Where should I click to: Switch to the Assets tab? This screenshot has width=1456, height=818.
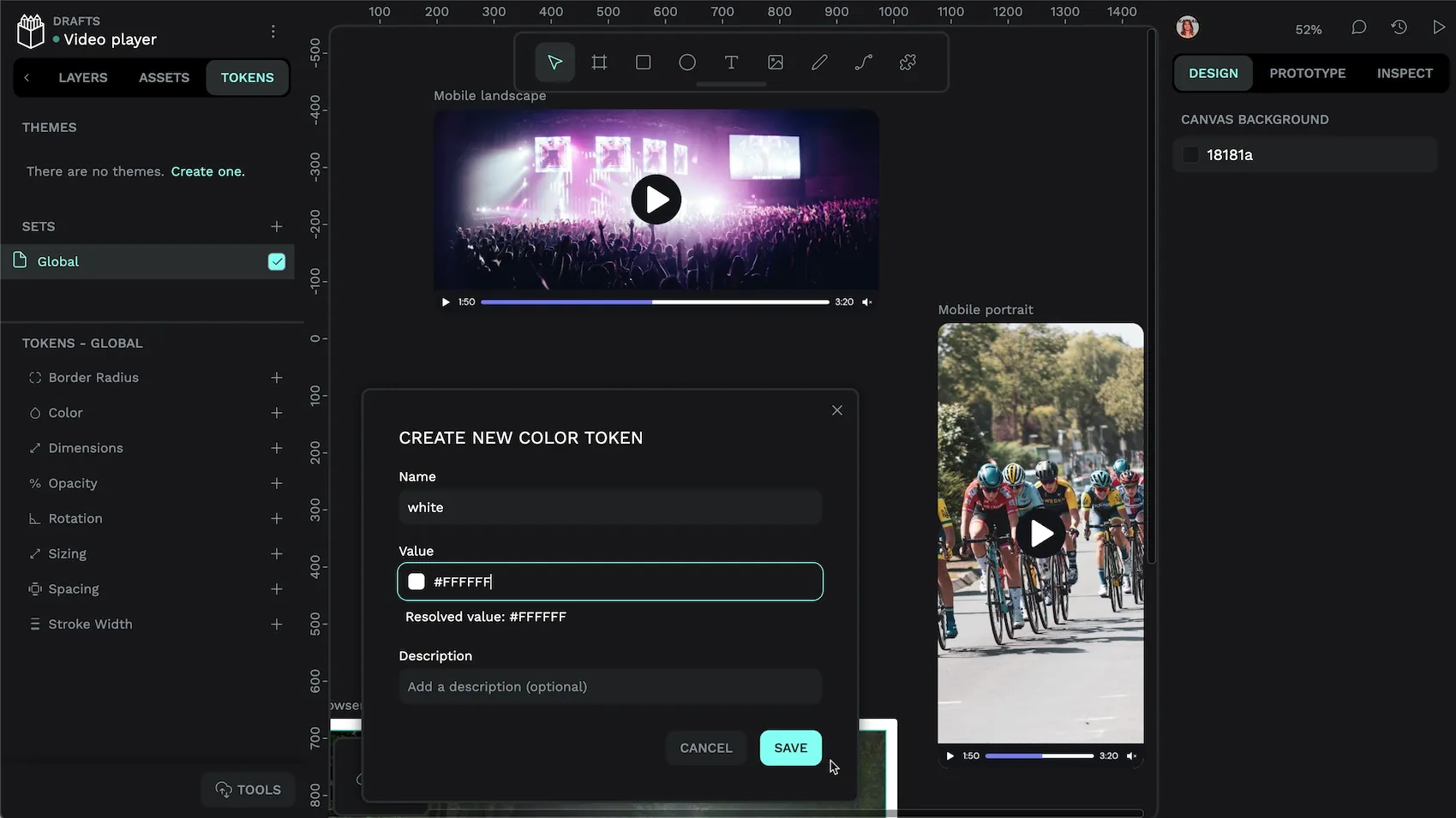164,77
